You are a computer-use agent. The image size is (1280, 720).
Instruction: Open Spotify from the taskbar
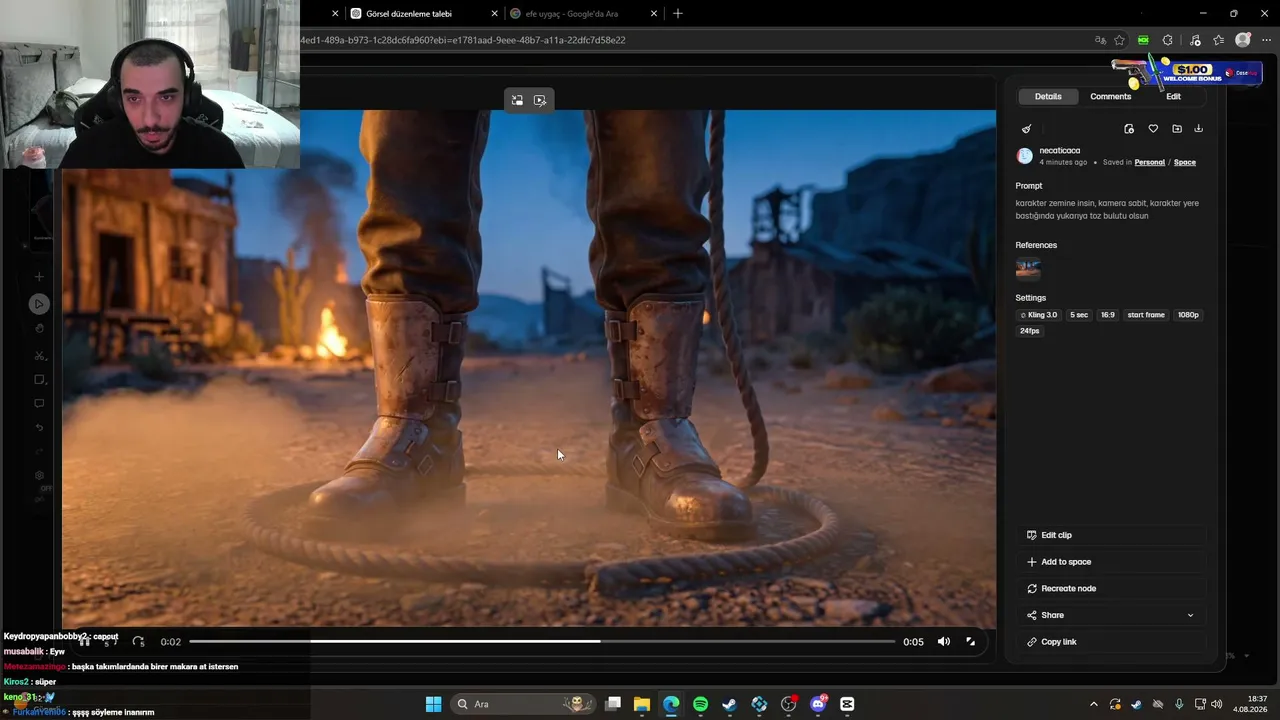[x=700, y=704]
